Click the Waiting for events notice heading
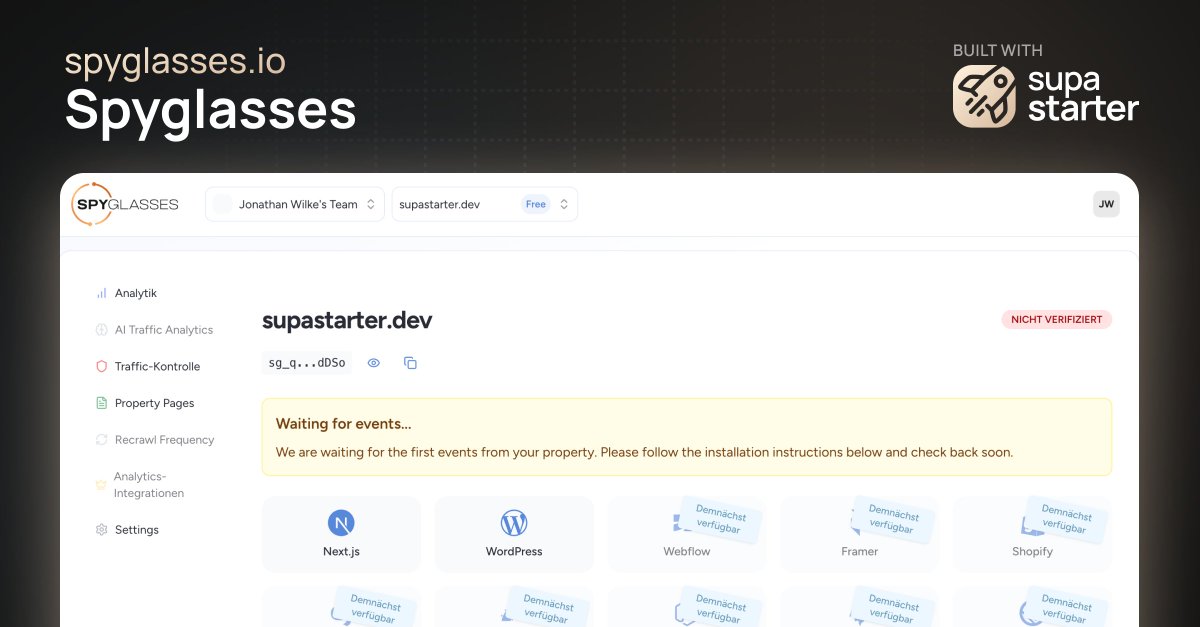This screenshot has width=1200, height=627. 344,424
